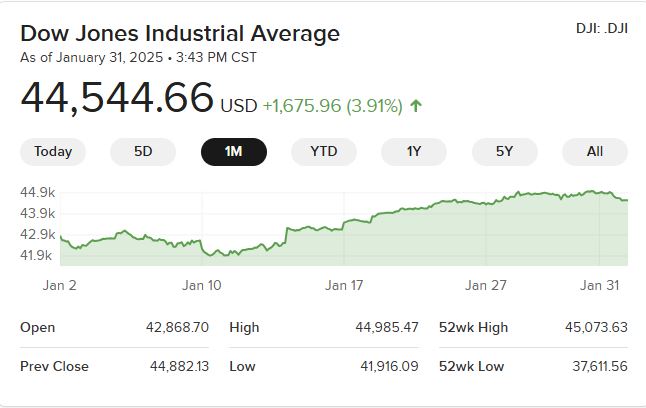646x408 pixels.
Task: Click the green up arrow icon
Action: click(416, 106)
